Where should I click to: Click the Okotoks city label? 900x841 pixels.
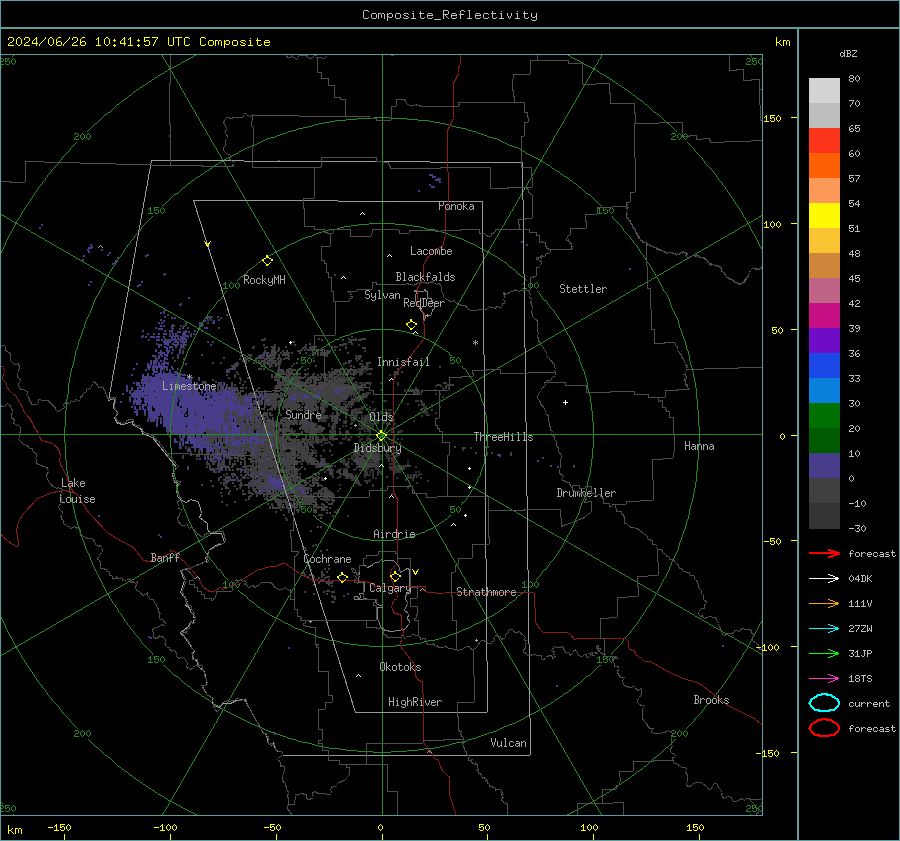coord(400,667)
